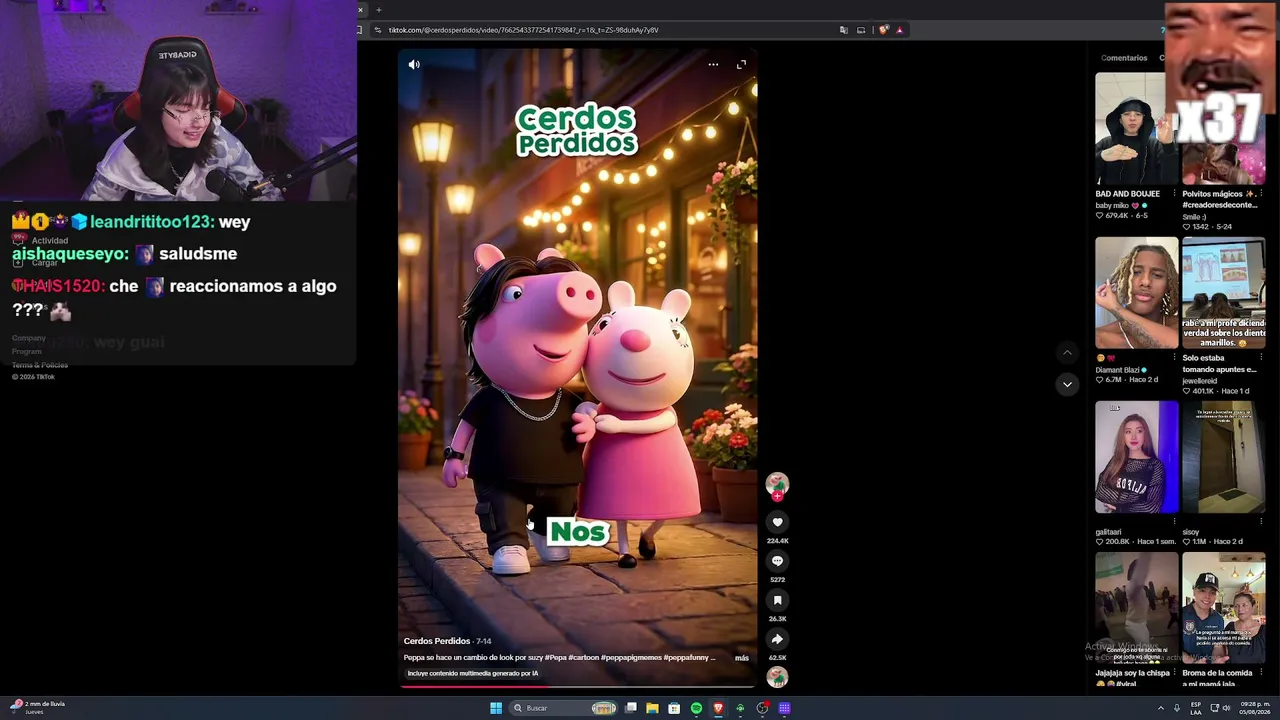Image resolution: width=1280 pixels, height=720 pixels.
Task: Open a new browser tab
Action: pos(379,10)
